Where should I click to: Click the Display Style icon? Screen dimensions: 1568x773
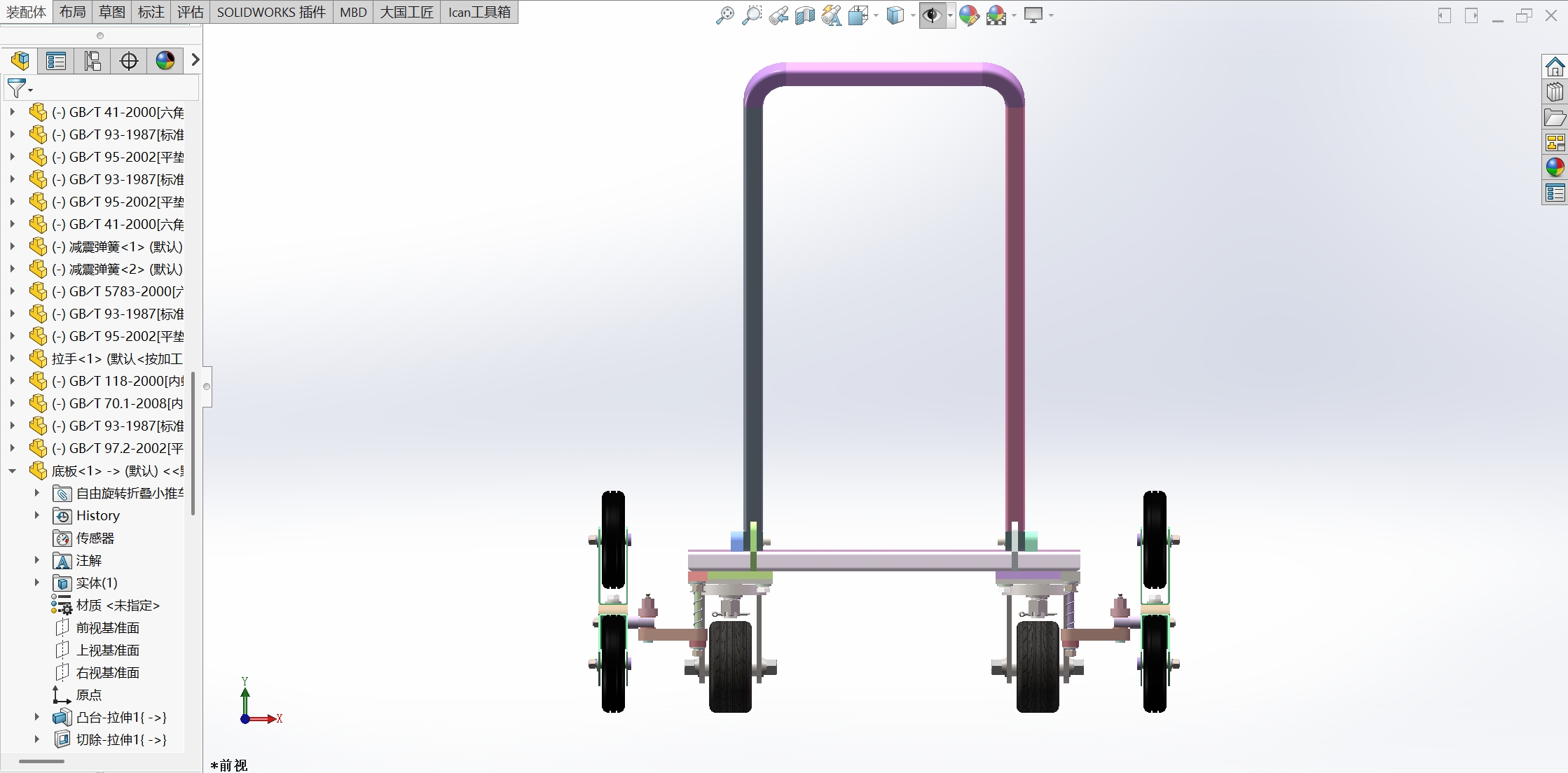pyautogui.click(x=895, y=15)
